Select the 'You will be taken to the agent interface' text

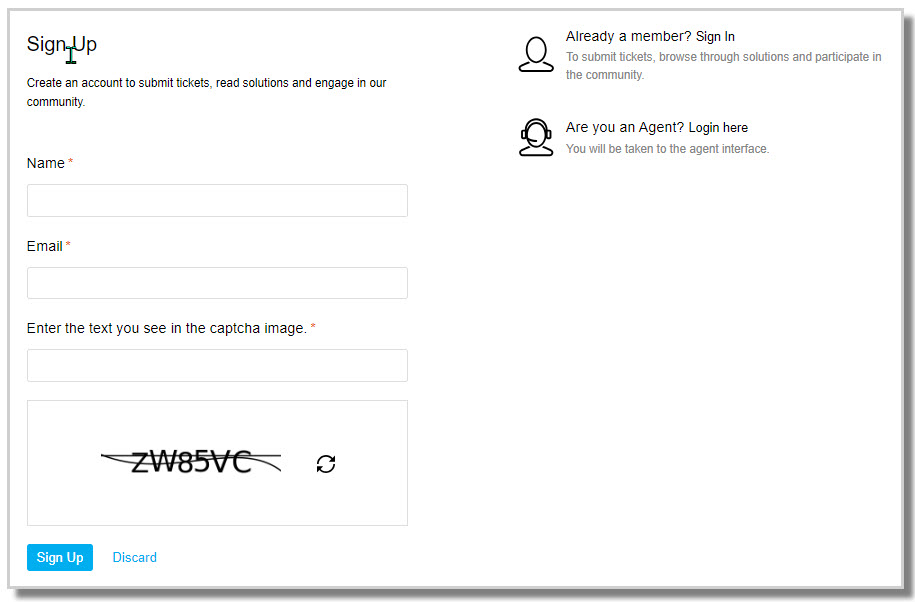pyautogui.click(x=667, y=149)
